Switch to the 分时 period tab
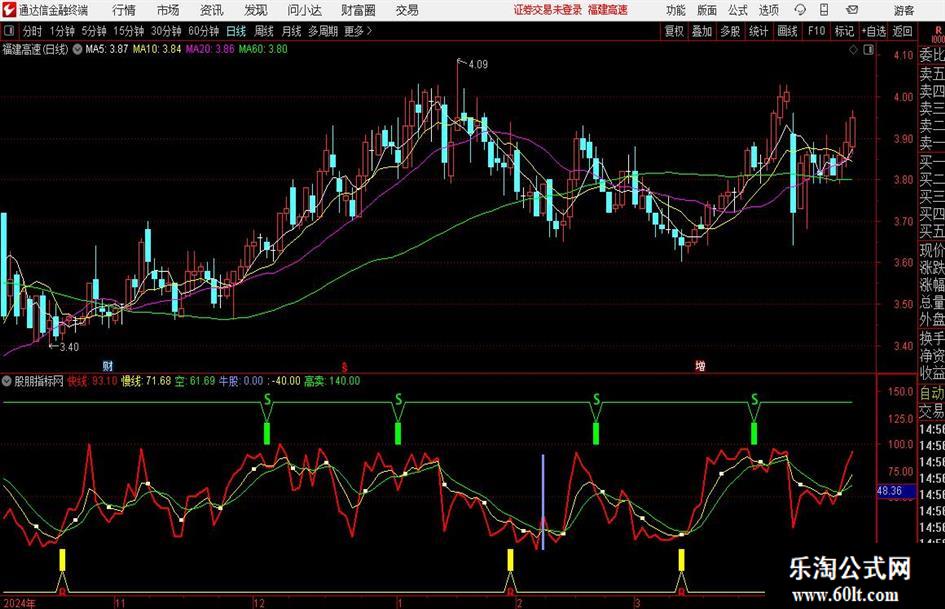 pos(33,31)
